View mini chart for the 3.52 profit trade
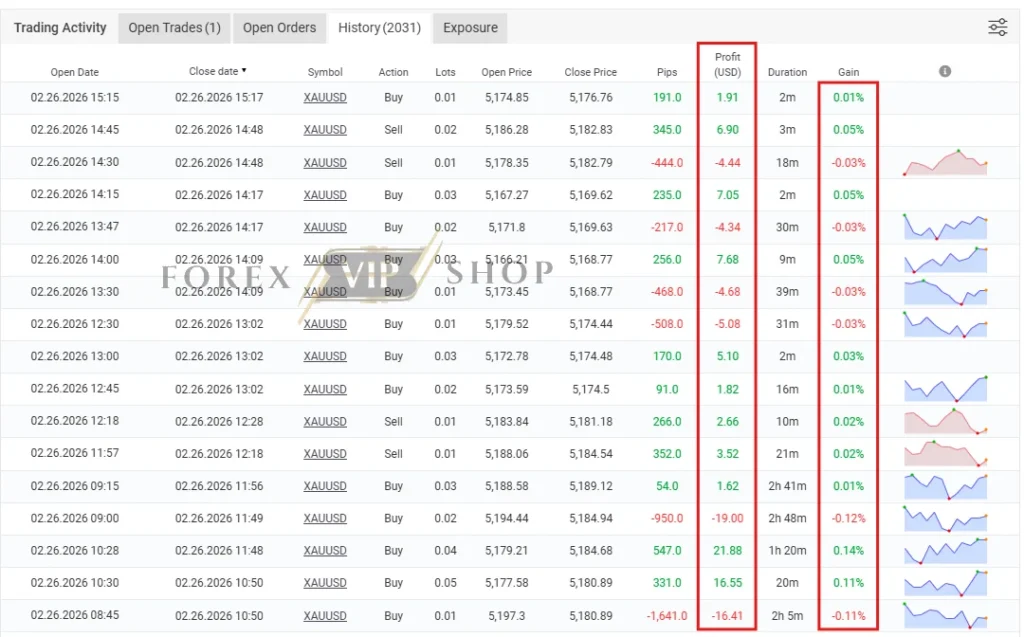Image resolution: width=1024 pixels, height=637 pixels. pos(945,453)
